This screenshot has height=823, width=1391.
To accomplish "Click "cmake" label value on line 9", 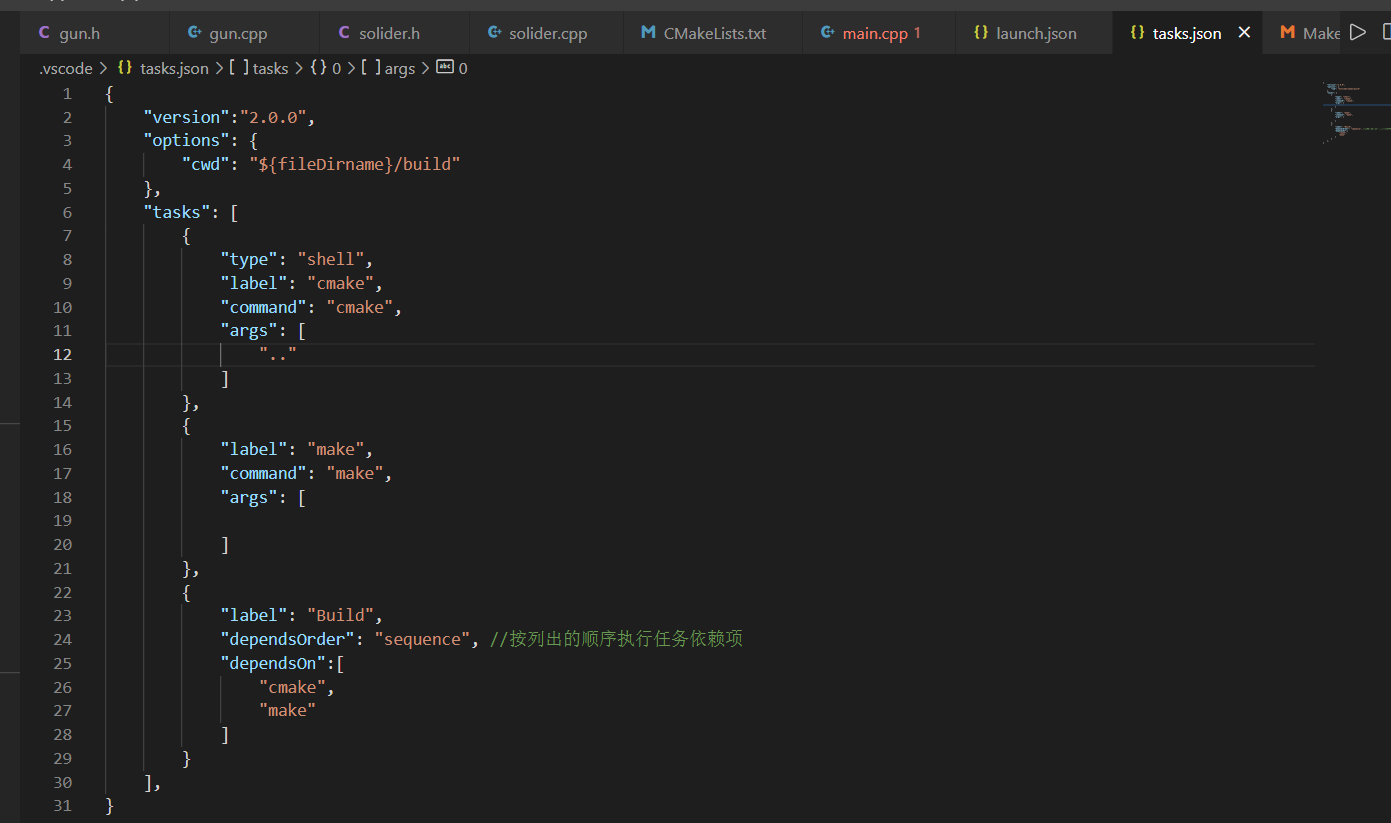I will [x=340, y=283].
